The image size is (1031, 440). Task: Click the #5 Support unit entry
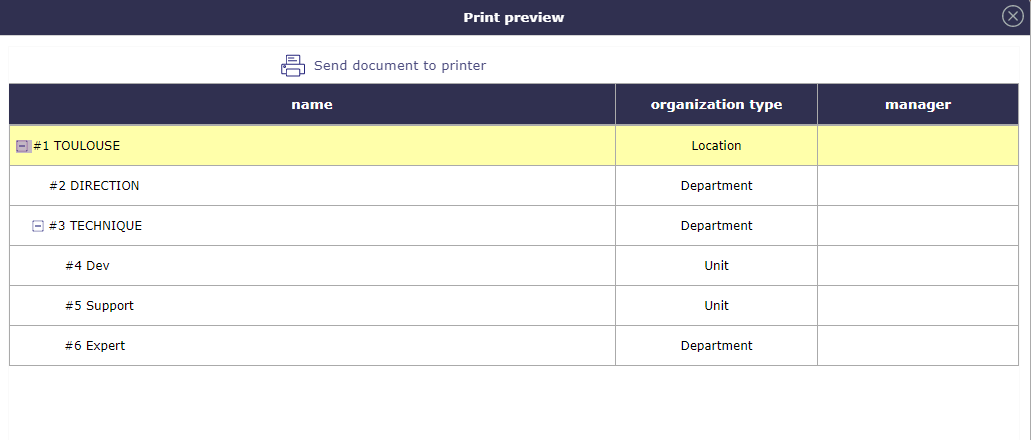click(x=99, y=306)
